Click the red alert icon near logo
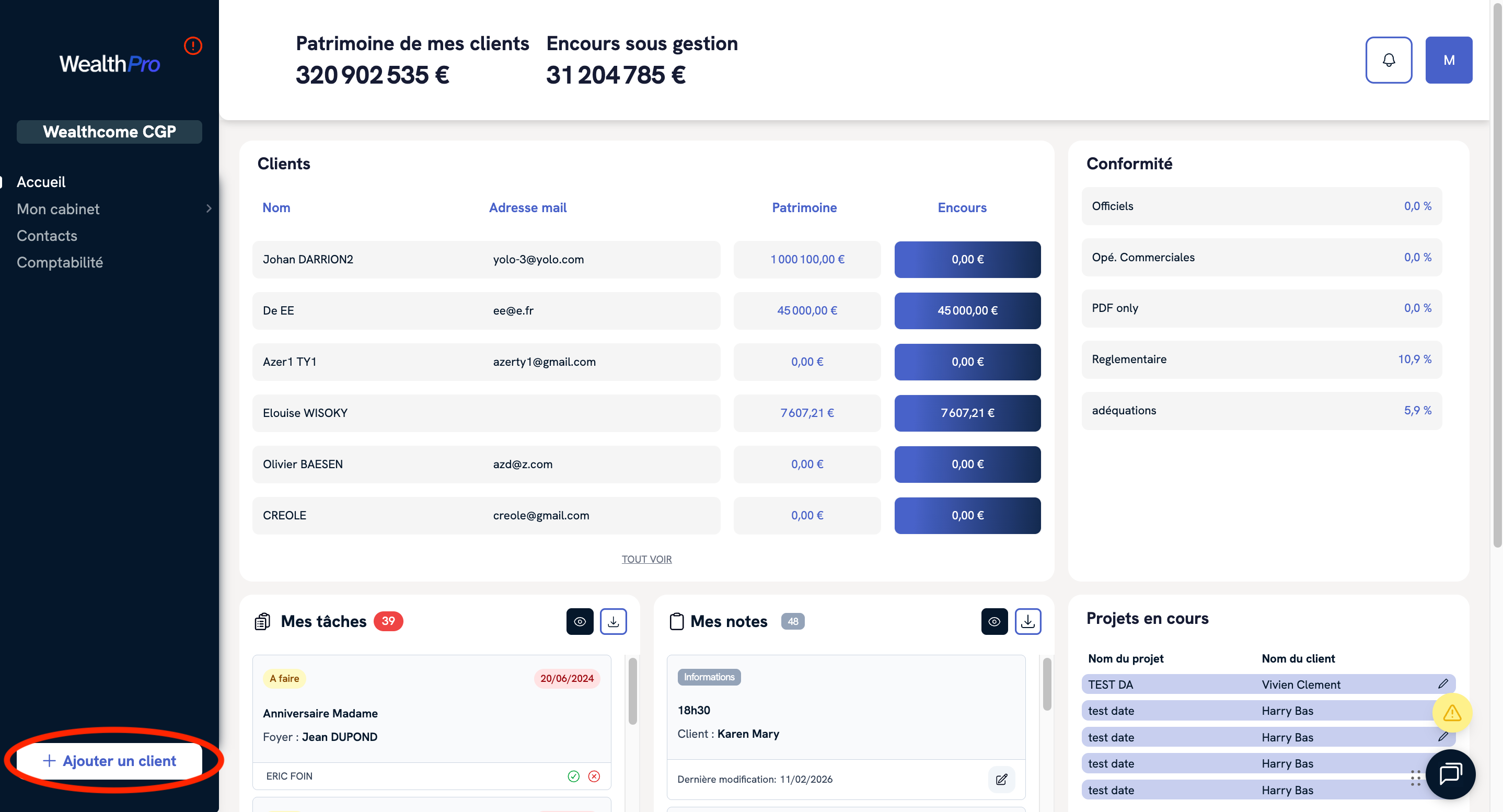Screen dimensions: 1503x812 tap(192, 45)
